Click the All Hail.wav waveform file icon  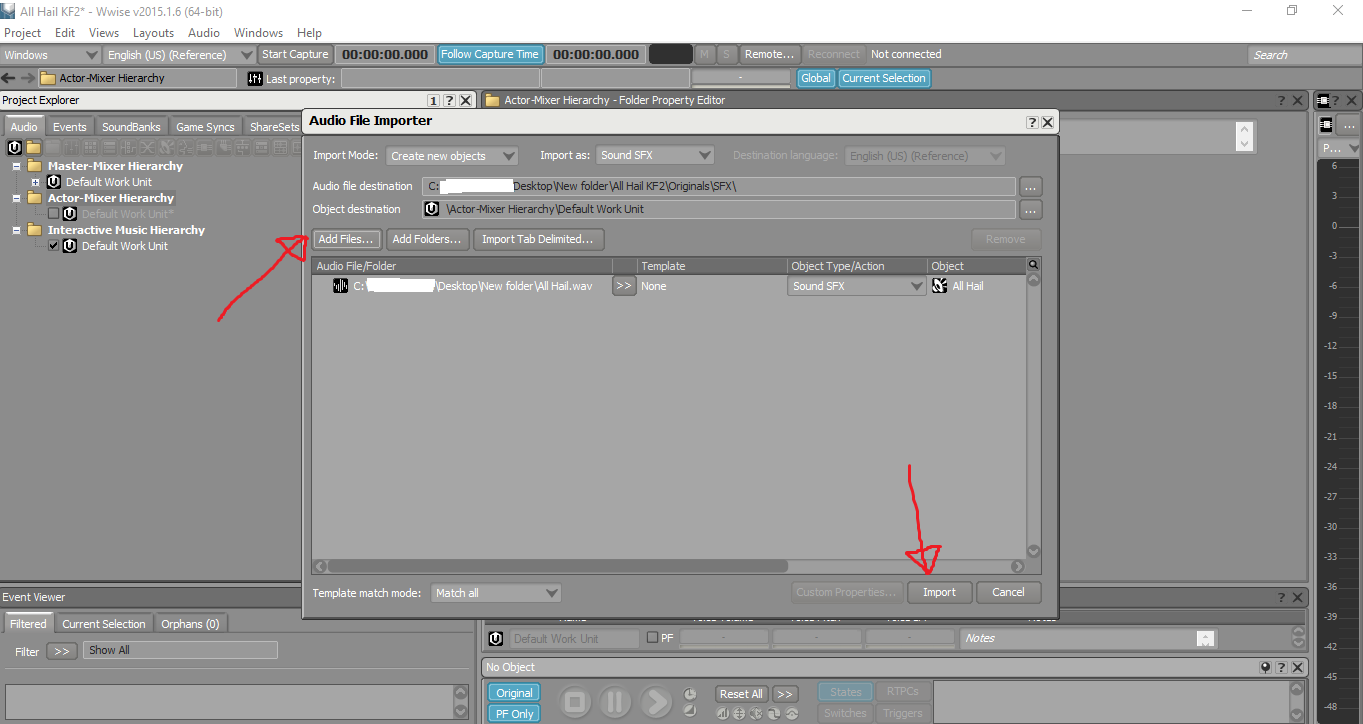click(340, 286)
